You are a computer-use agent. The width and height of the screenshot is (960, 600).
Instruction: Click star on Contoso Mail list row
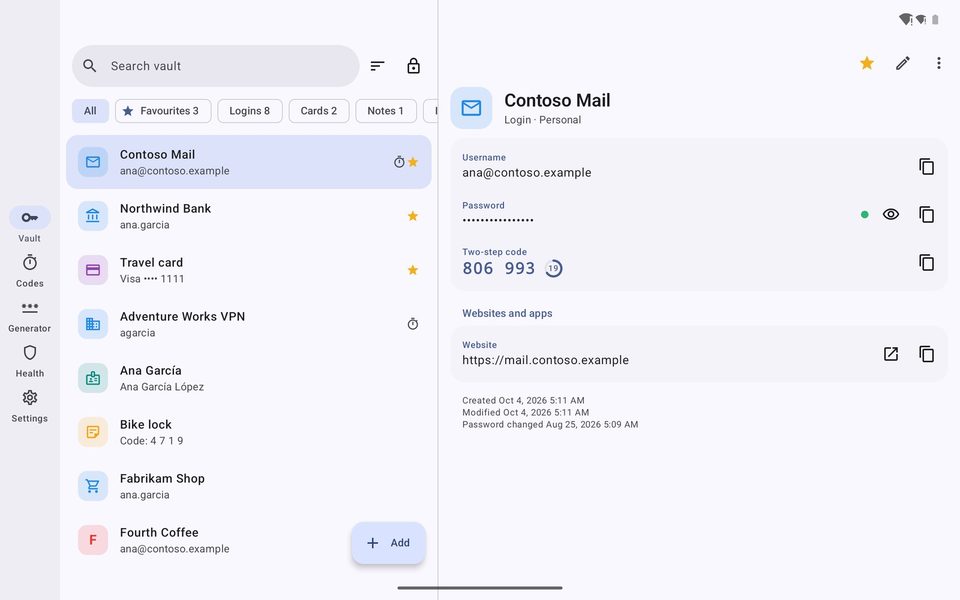point(413,162)
